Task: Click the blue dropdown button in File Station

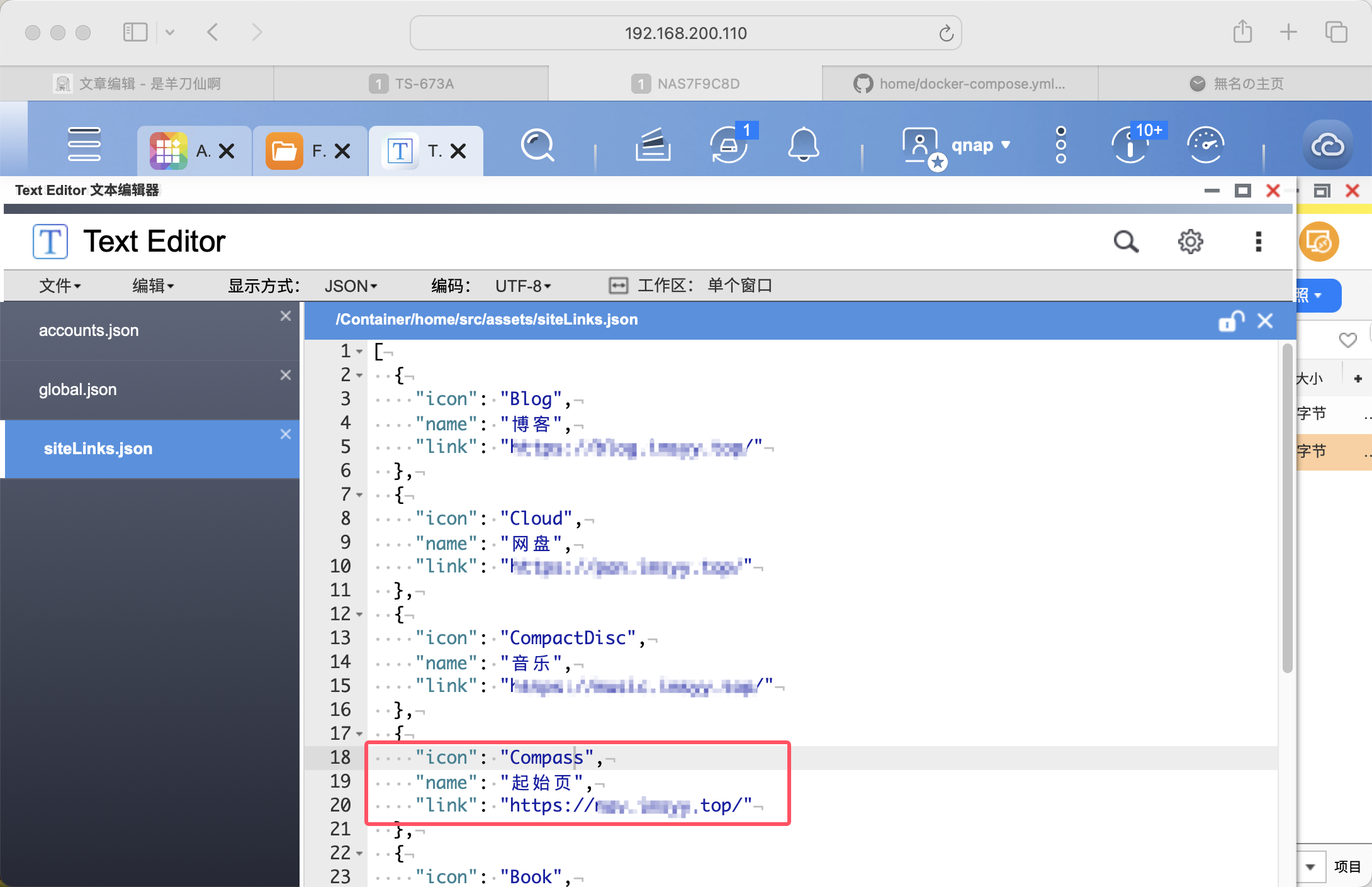Action: pyautogui.click(x=1318, y=296)
